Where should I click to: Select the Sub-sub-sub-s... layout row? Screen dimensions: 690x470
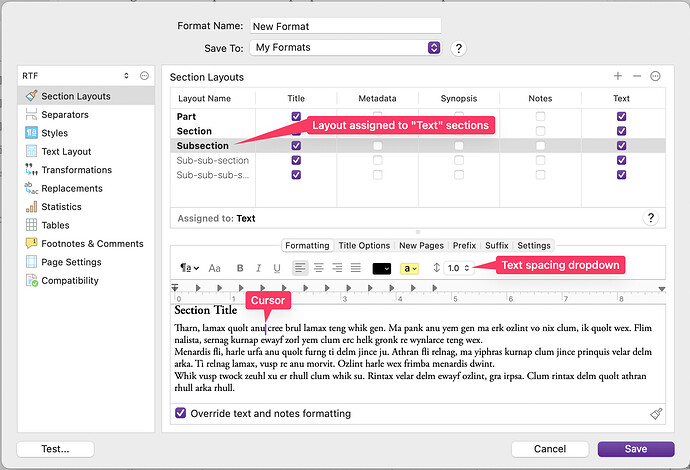(x=418, y=175)
